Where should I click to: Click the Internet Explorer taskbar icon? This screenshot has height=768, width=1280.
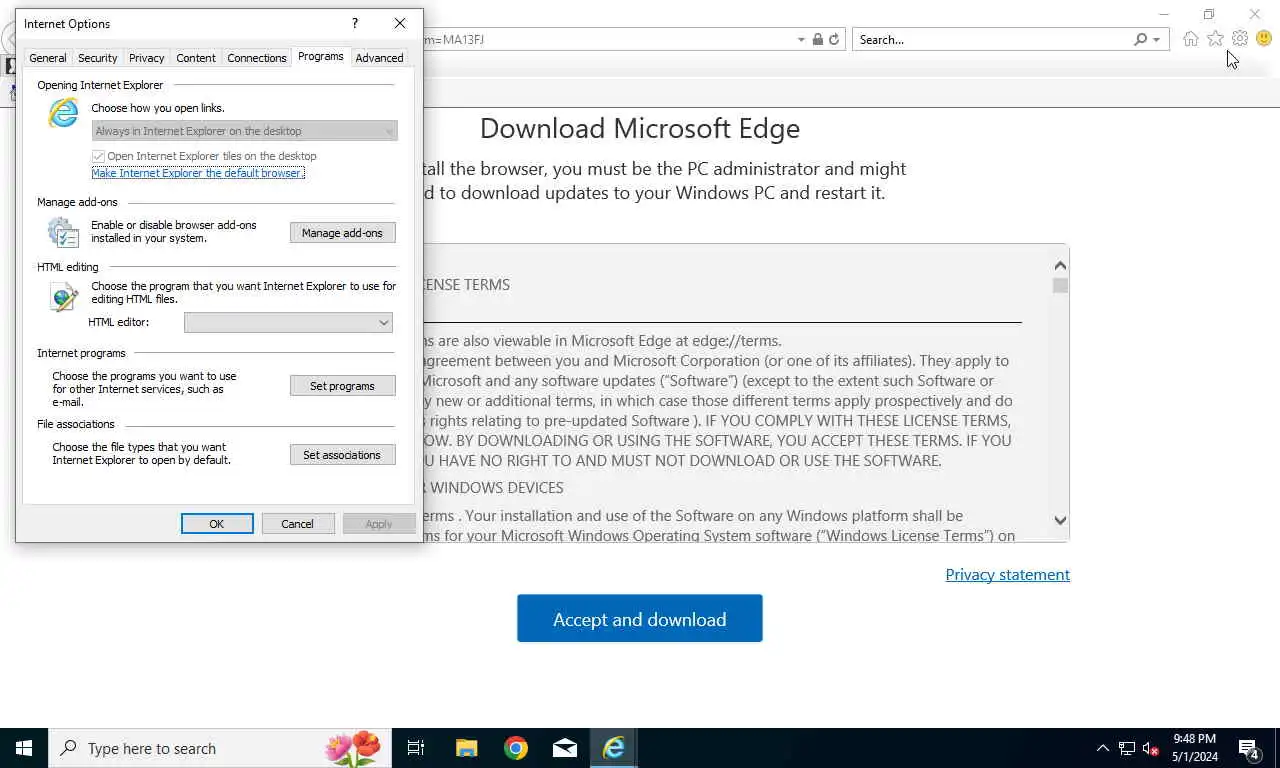[614, 748]
